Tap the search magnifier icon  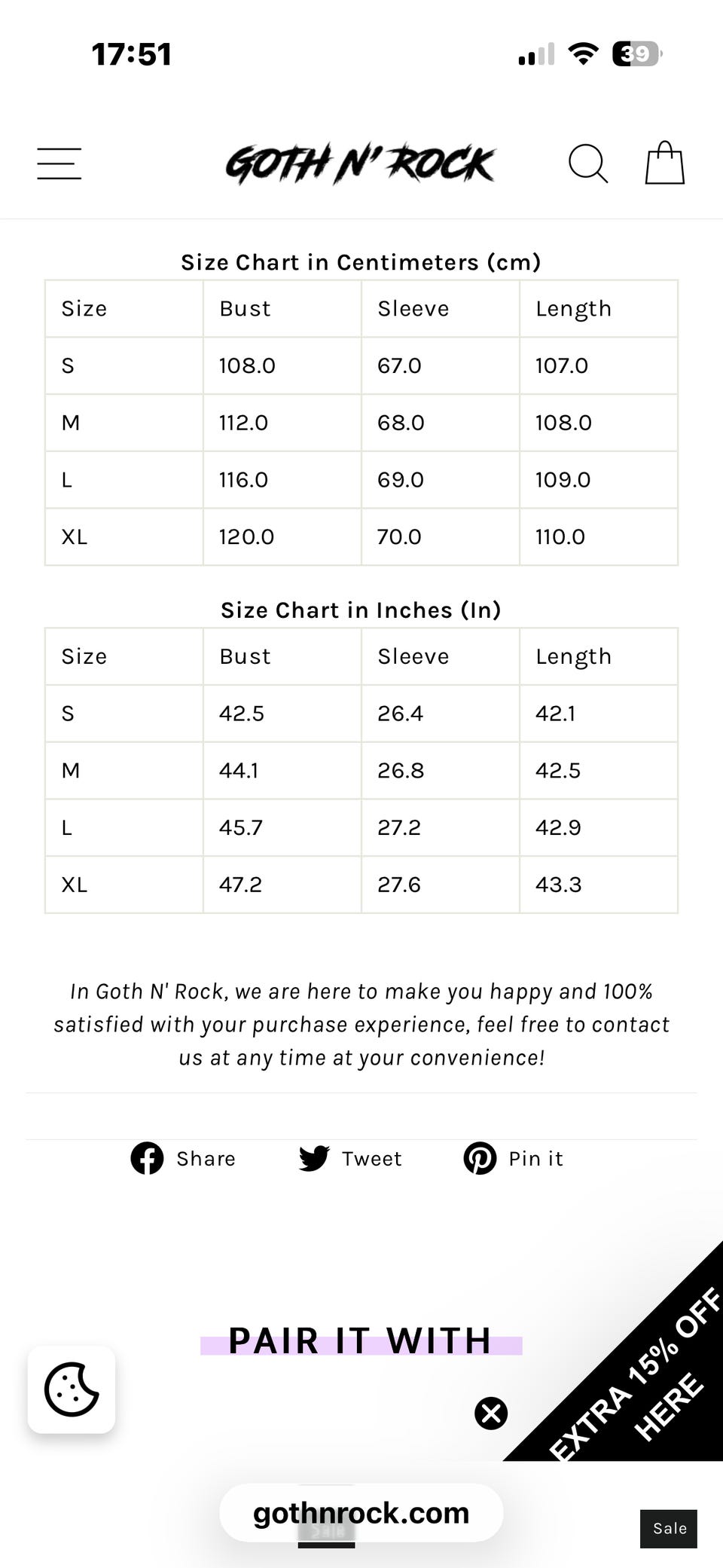[x=587, y=164]
